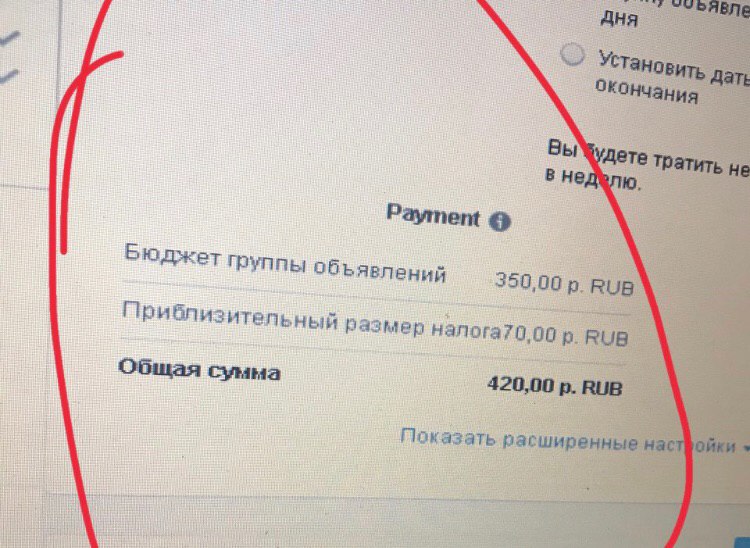Click the lower checkmark icon in left sidebar
The image size is (750, 548).
[9, 77]
